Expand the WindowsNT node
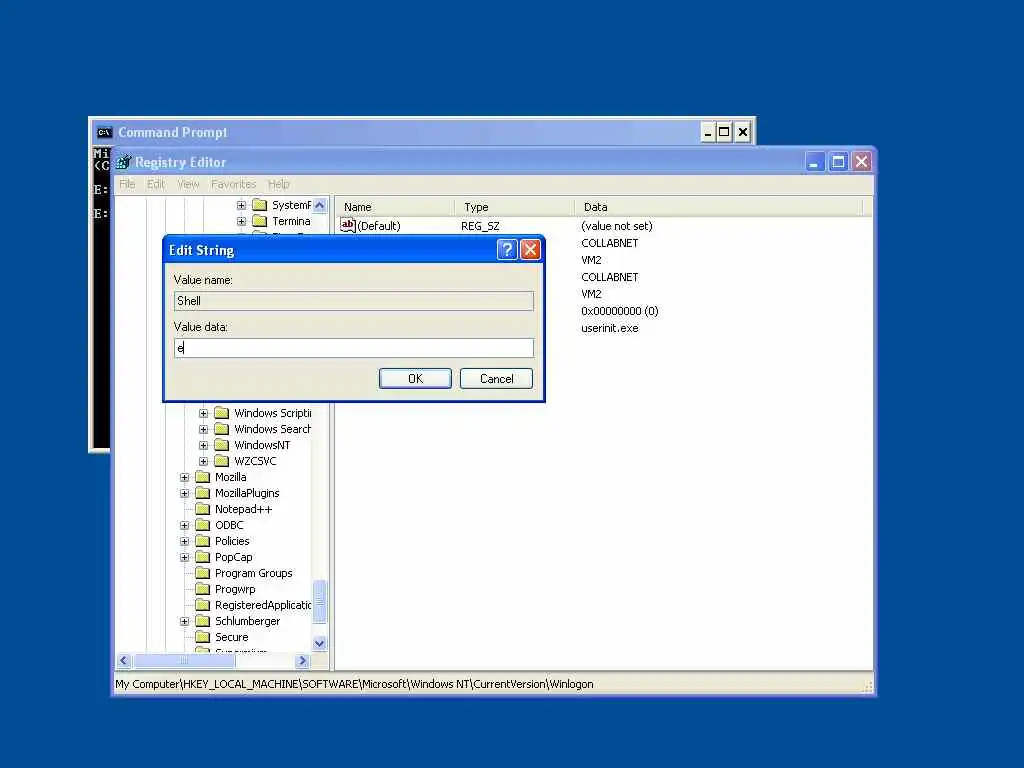Viewport: 1024px width, 768px height. (203, 445)
